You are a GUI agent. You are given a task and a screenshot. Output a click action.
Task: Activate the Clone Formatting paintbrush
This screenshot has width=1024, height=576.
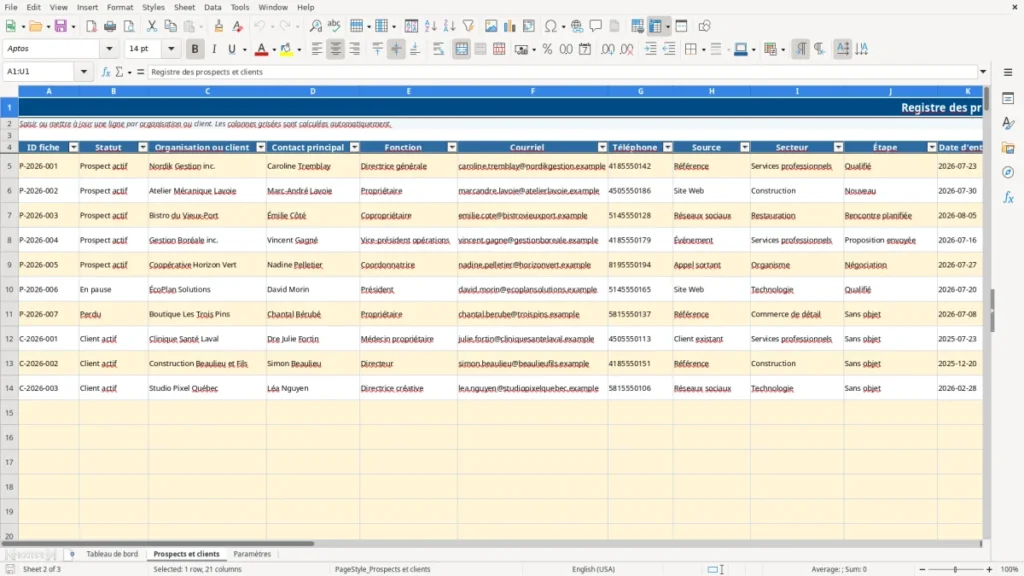click(x=219, y=26)
